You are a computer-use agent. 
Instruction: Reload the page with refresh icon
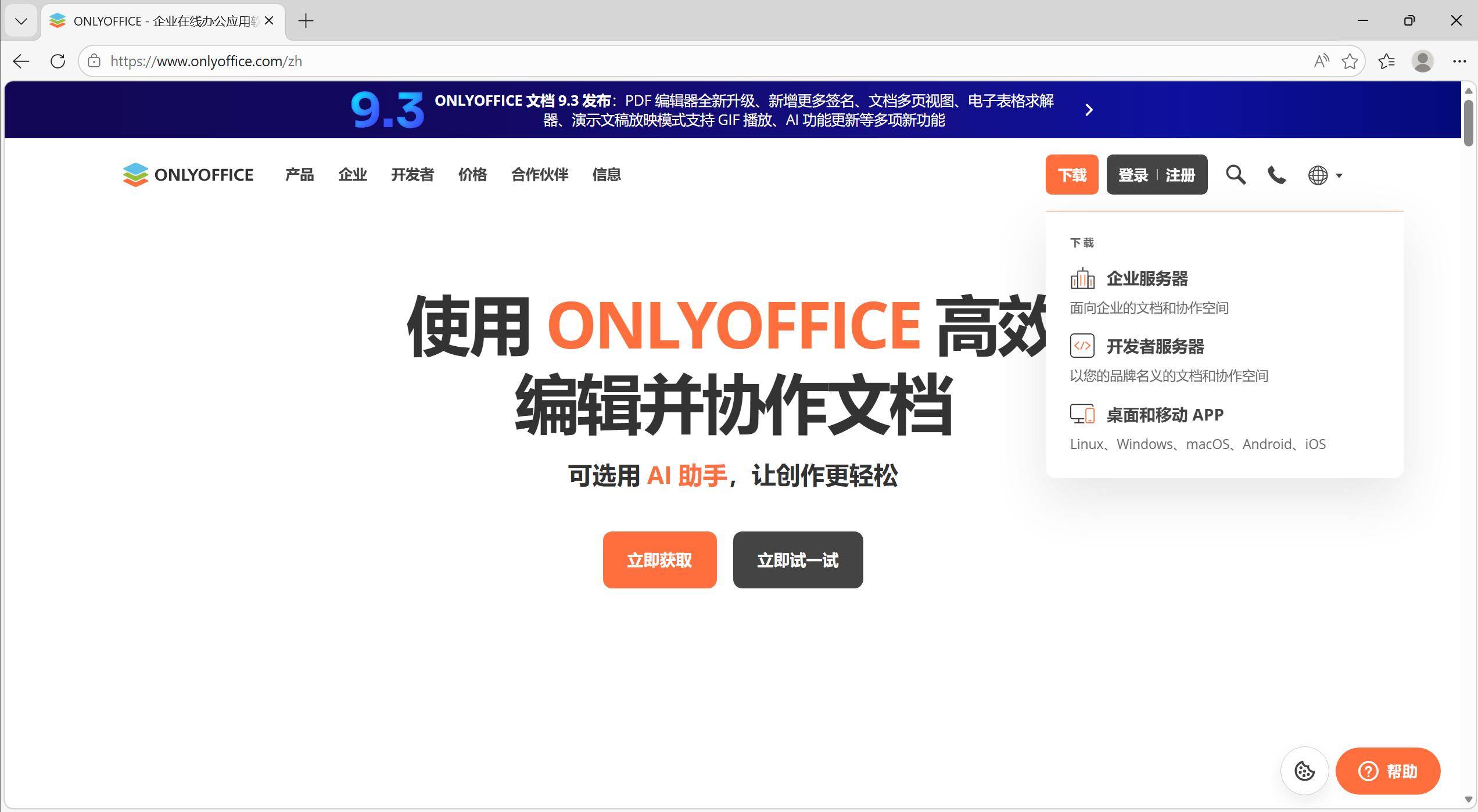point(58,61)
